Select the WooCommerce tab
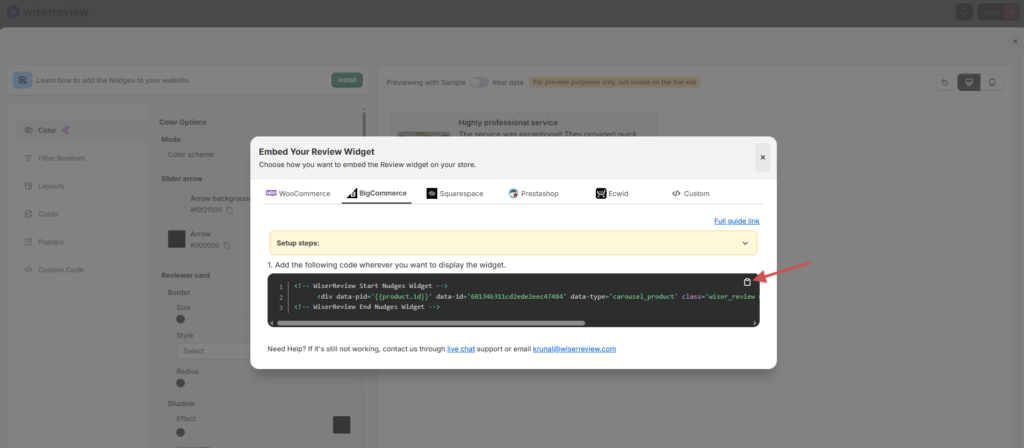1024x448 pixels. tap(297, 193)
